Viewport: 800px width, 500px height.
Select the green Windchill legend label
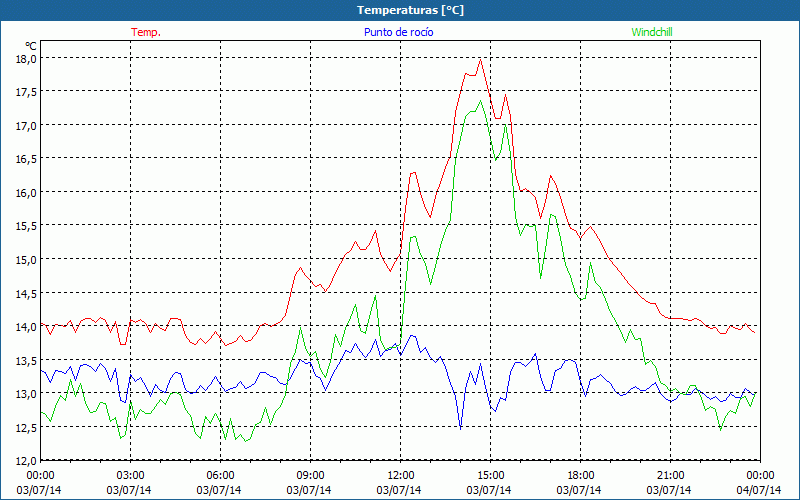click(652, 32)
